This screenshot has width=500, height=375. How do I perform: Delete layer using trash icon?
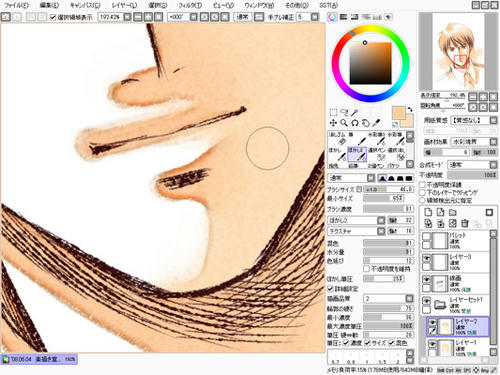coord(465,223)
